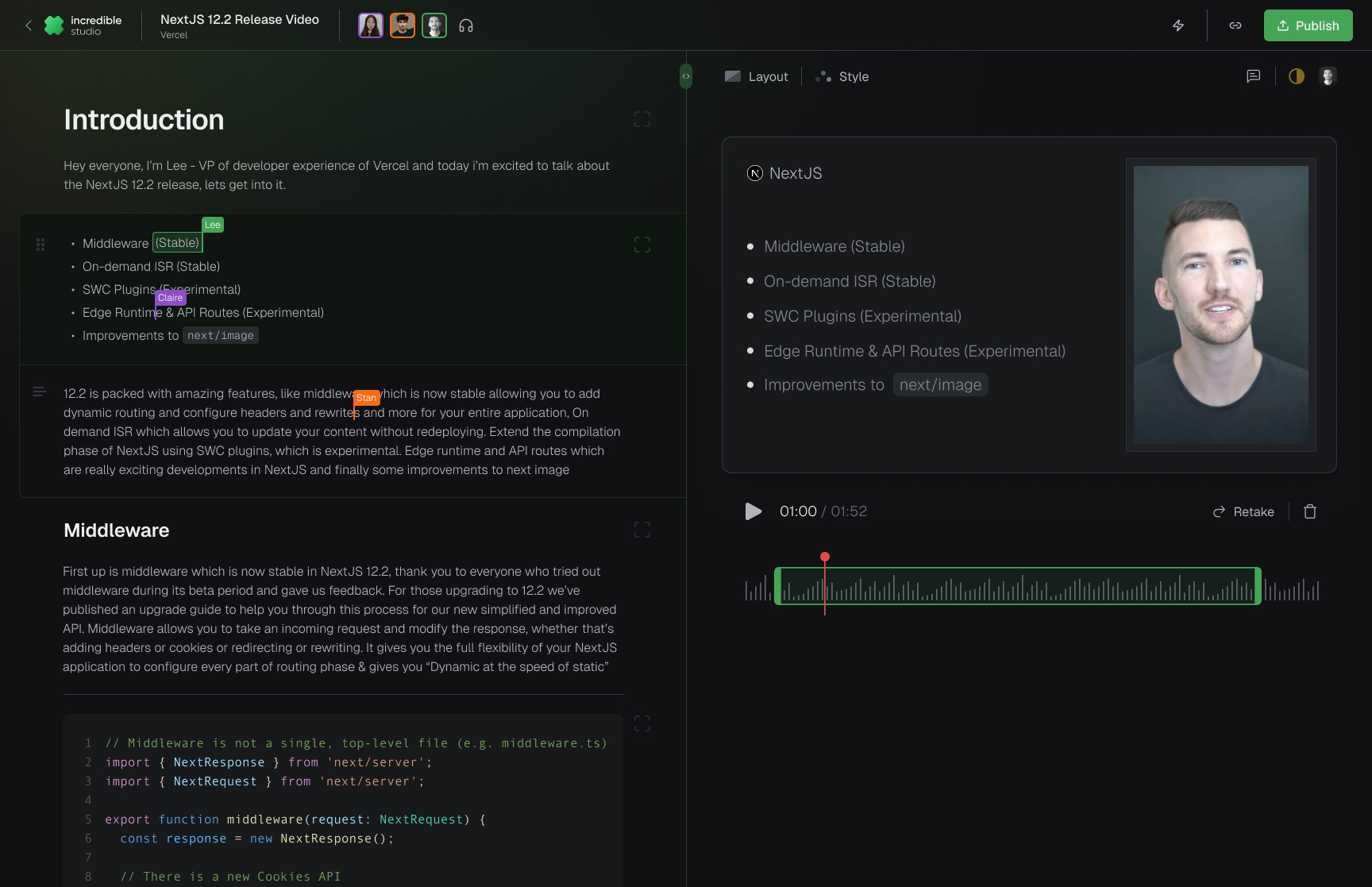
Task: Expand the Middleware section block
Action: [642, 530]
